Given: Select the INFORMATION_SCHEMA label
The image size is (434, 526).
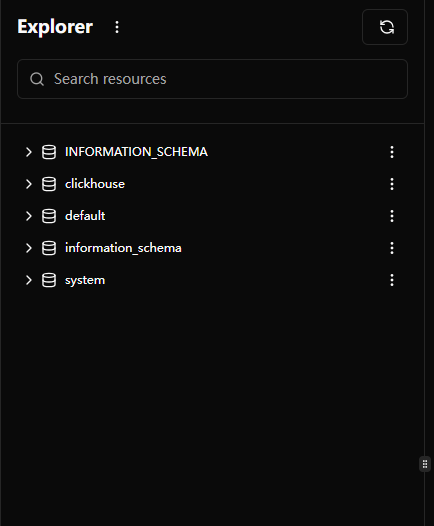Looking at the screenshot, I should 137,152.
